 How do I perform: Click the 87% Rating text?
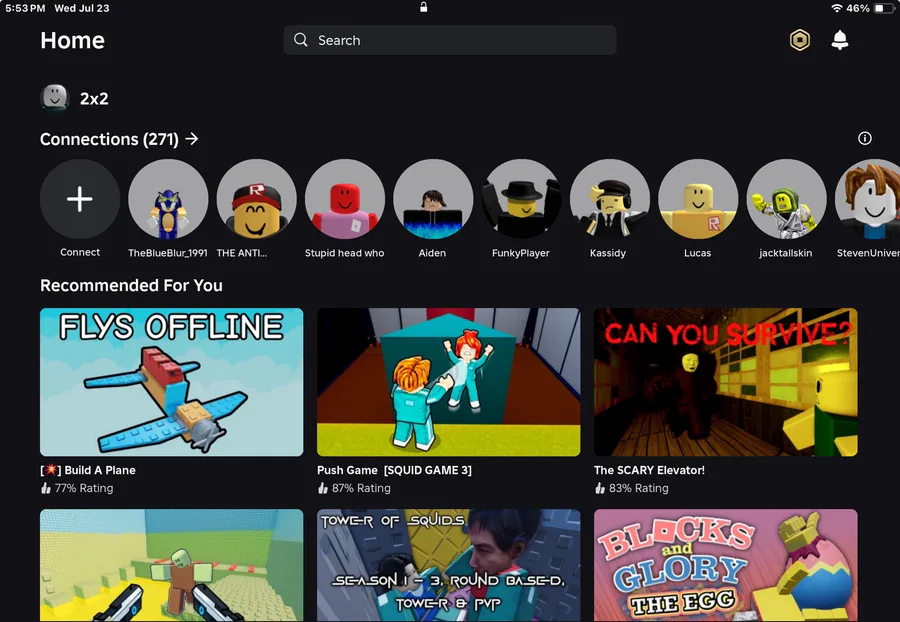361,488
